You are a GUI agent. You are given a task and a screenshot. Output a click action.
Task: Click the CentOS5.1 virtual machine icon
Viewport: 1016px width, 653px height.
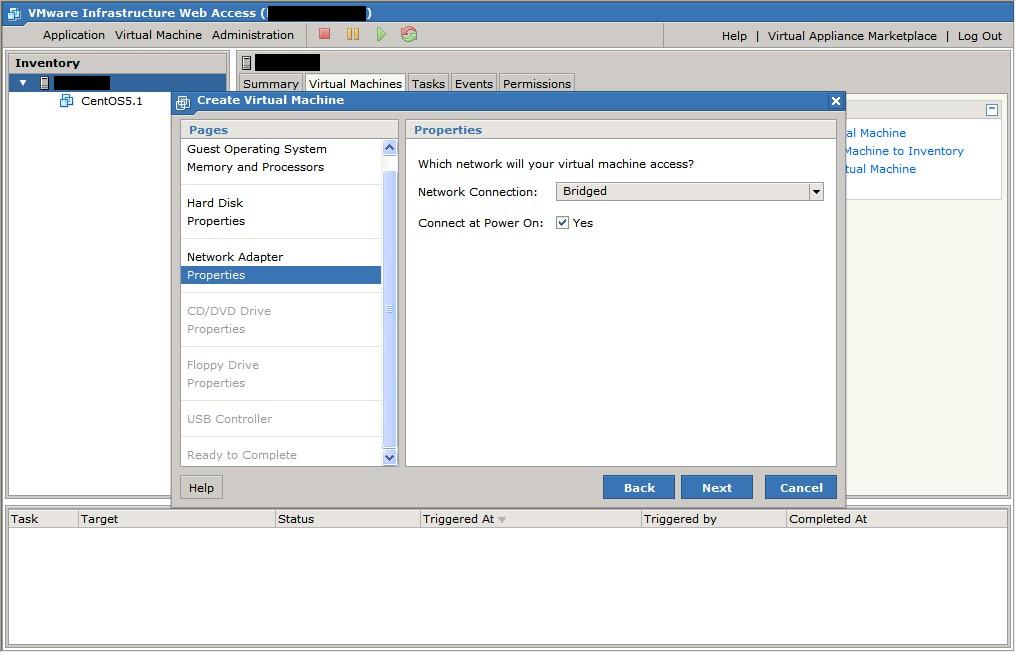[x=66, y=100]
